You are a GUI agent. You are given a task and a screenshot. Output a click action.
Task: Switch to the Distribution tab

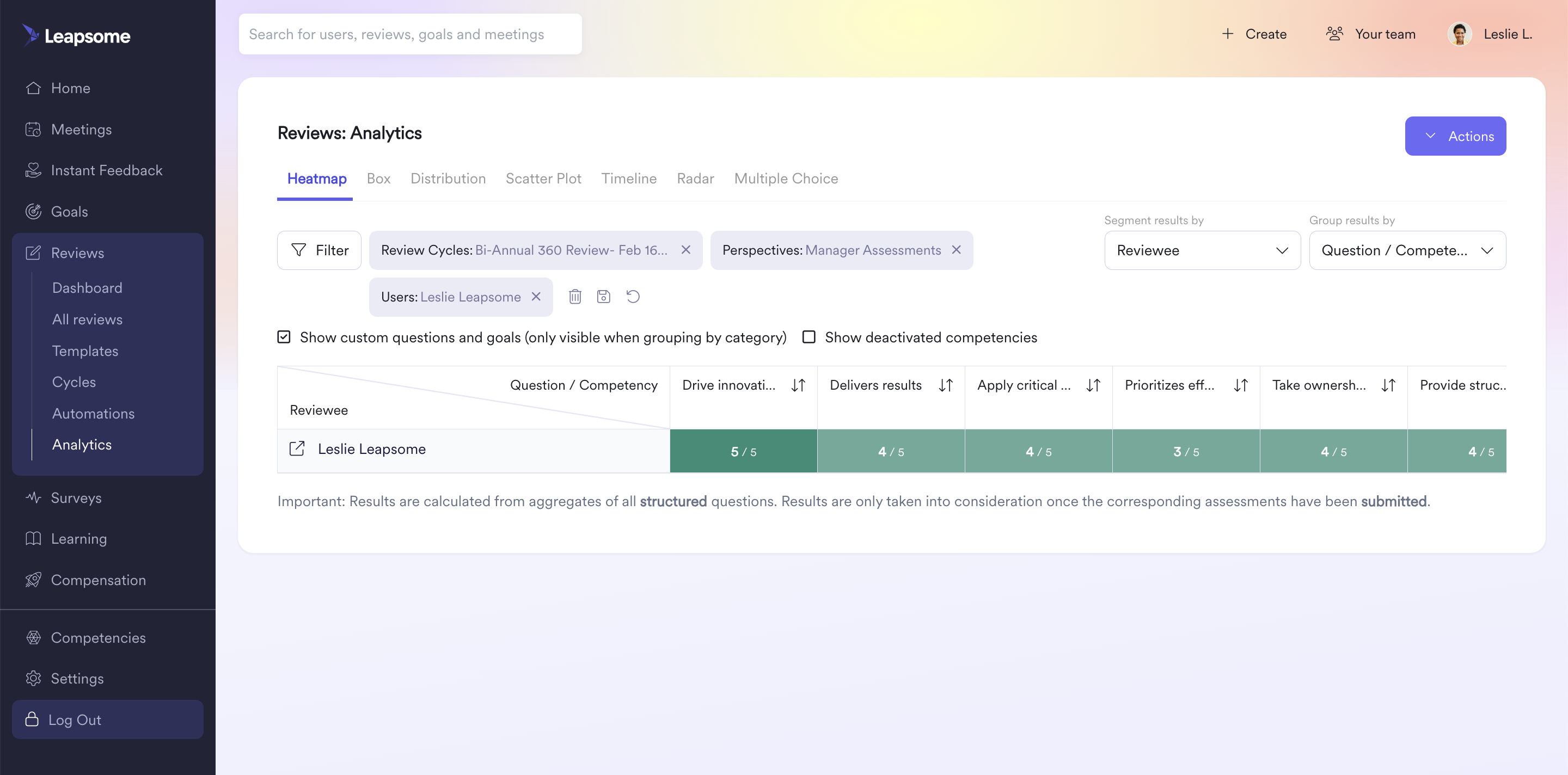coord(448,179)
